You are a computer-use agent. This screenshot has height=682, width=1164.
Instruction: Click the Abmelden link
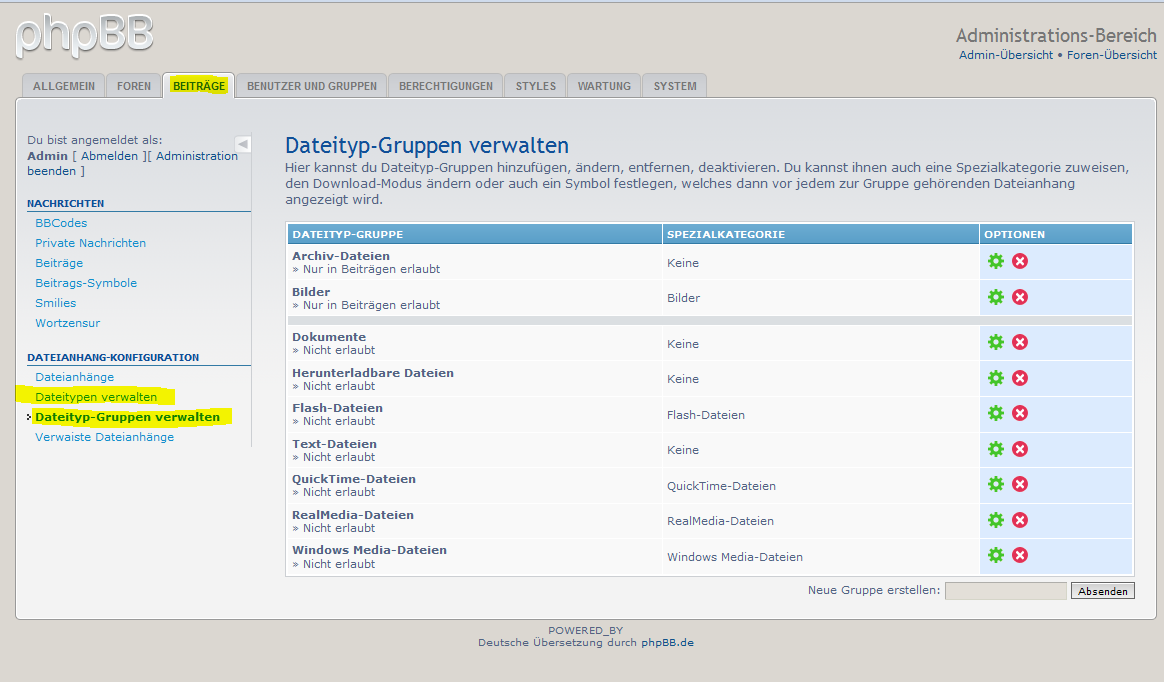coord(110,156)
